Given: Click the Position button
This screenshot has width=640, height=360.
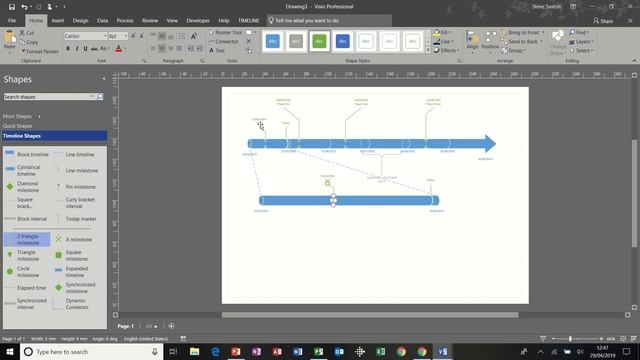Looking at the screenshot, I should pyautogui.click(x=490, y=40).
